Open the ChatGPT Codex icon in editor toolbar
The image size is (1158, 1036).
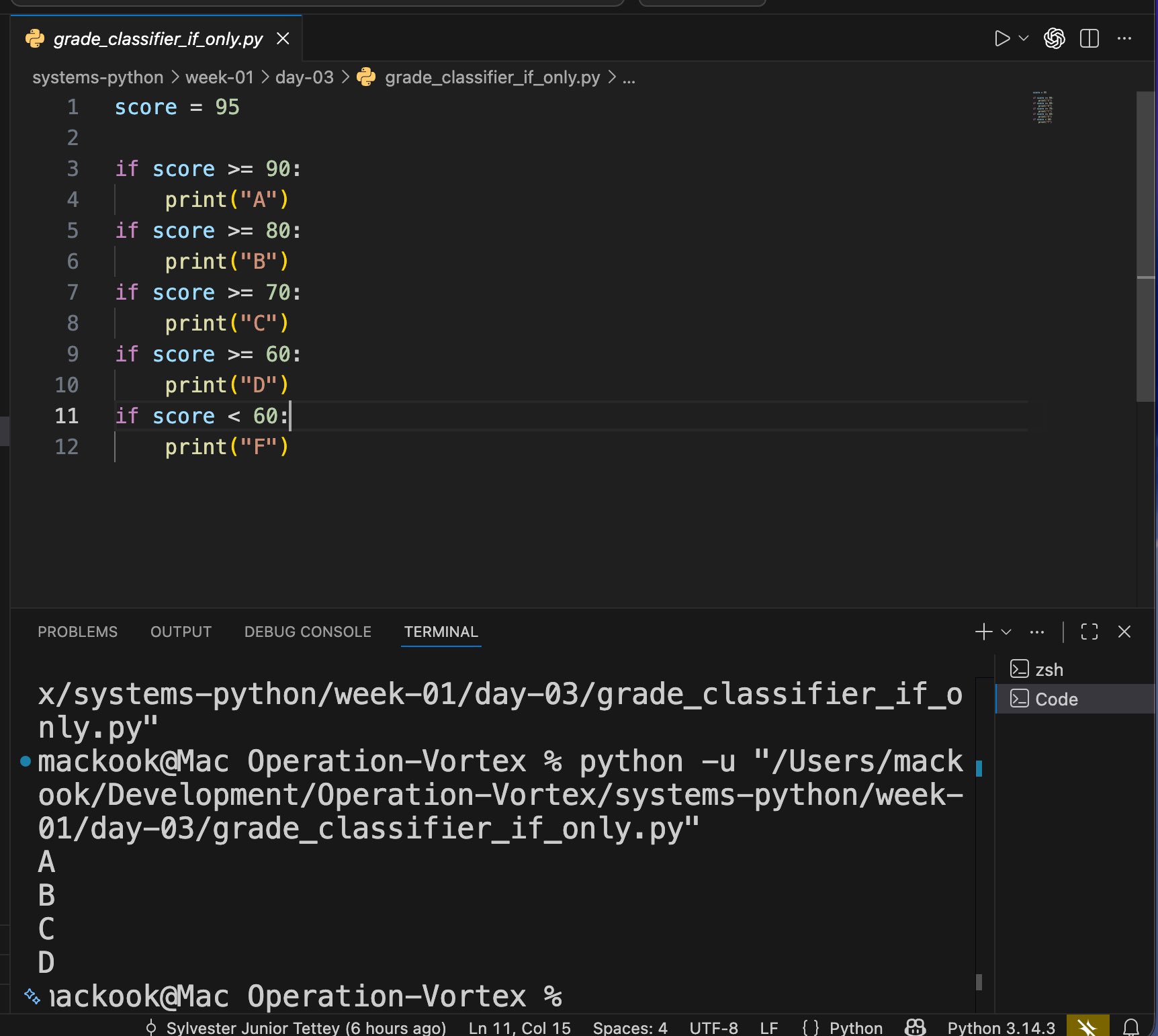click(x=1054, y=39)
